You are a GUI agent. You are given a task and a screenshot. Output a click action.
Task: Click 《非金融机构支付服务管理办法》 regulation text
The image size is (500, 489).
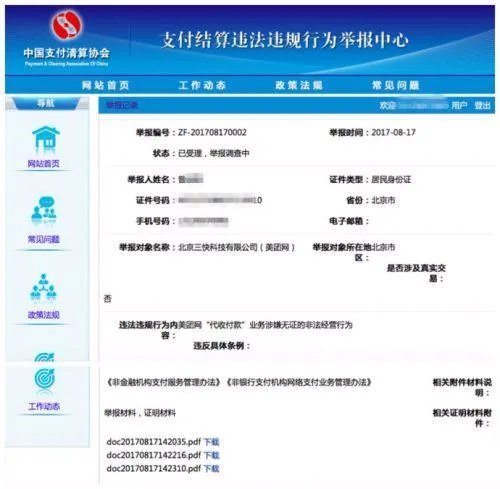(163, 382)
